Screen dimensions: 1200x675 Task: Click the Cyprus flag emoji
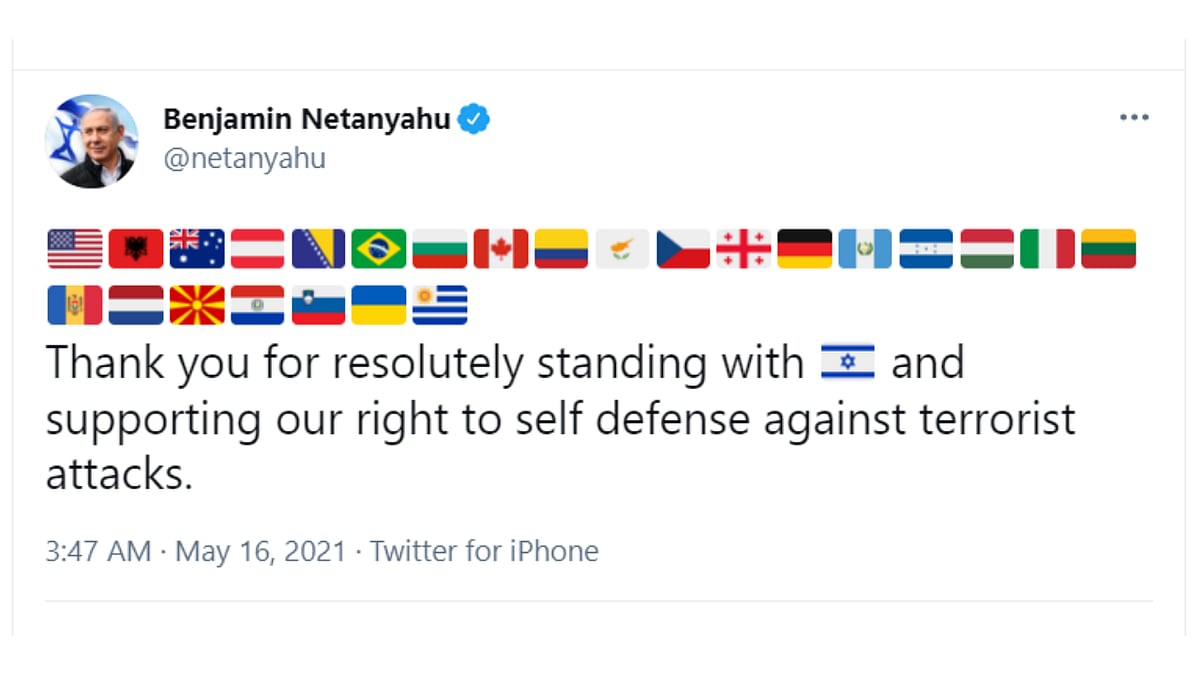click(x=622, y=249)
